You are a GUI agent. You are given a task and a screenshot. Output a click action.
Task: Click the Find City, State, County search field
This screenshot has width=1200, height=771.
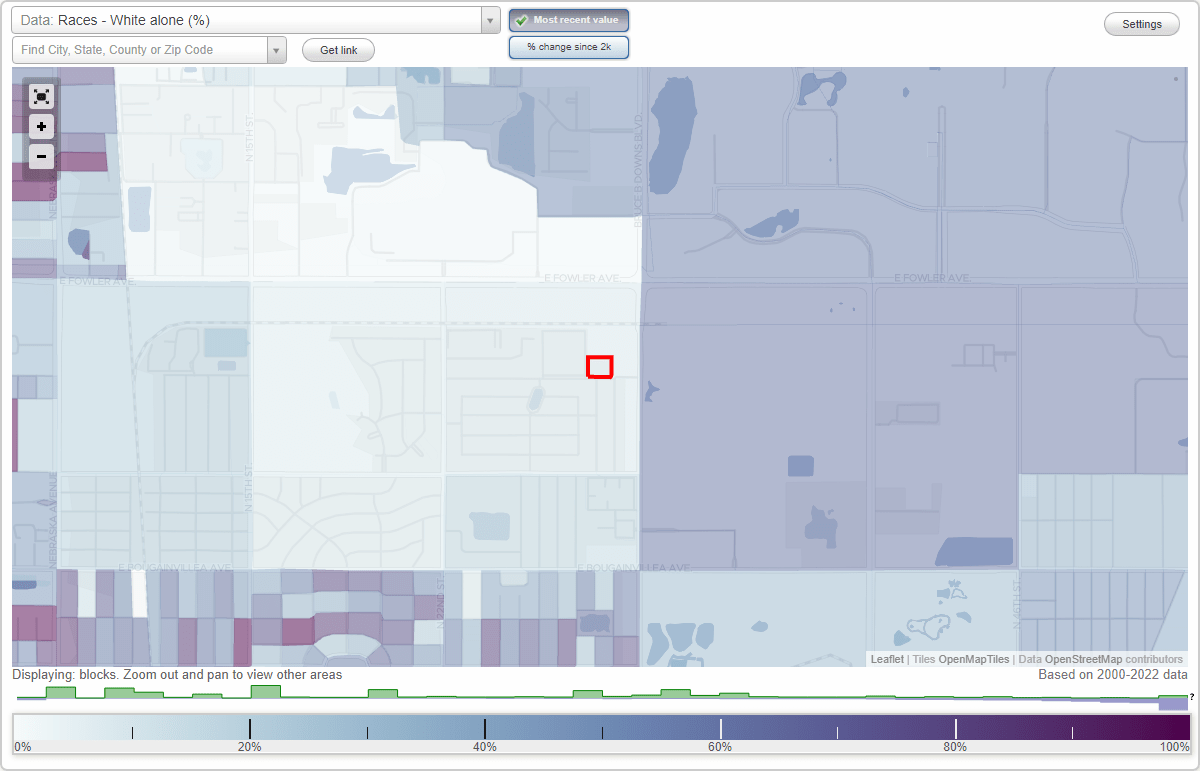click(x=140, y=50)
